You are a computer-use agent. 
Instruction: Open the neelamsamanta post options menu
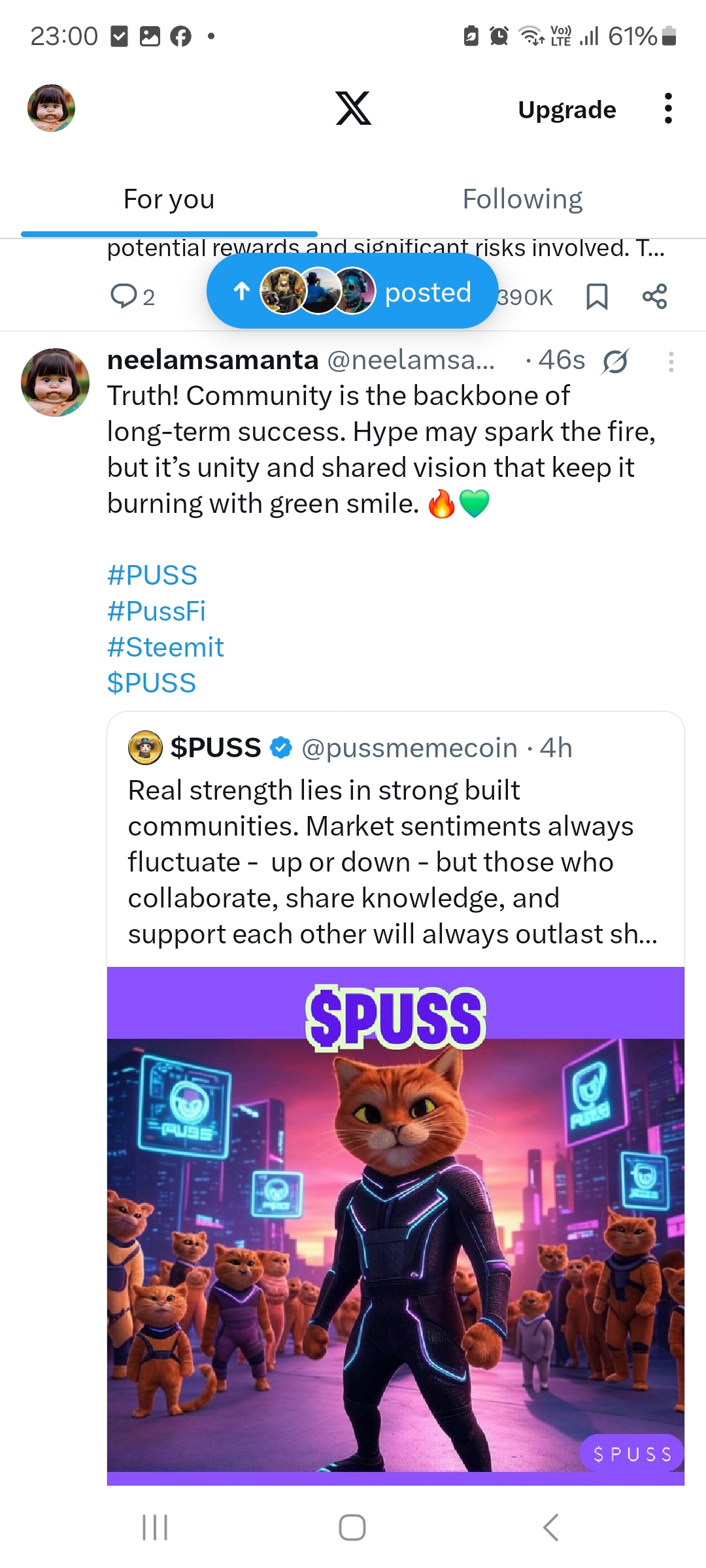(x=671, y=361)
